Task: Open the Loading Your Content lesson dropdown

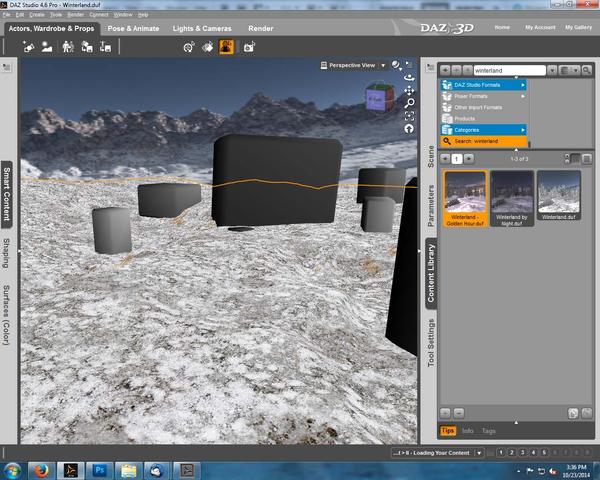Action: pyautogui.click(x=479, y=453)
